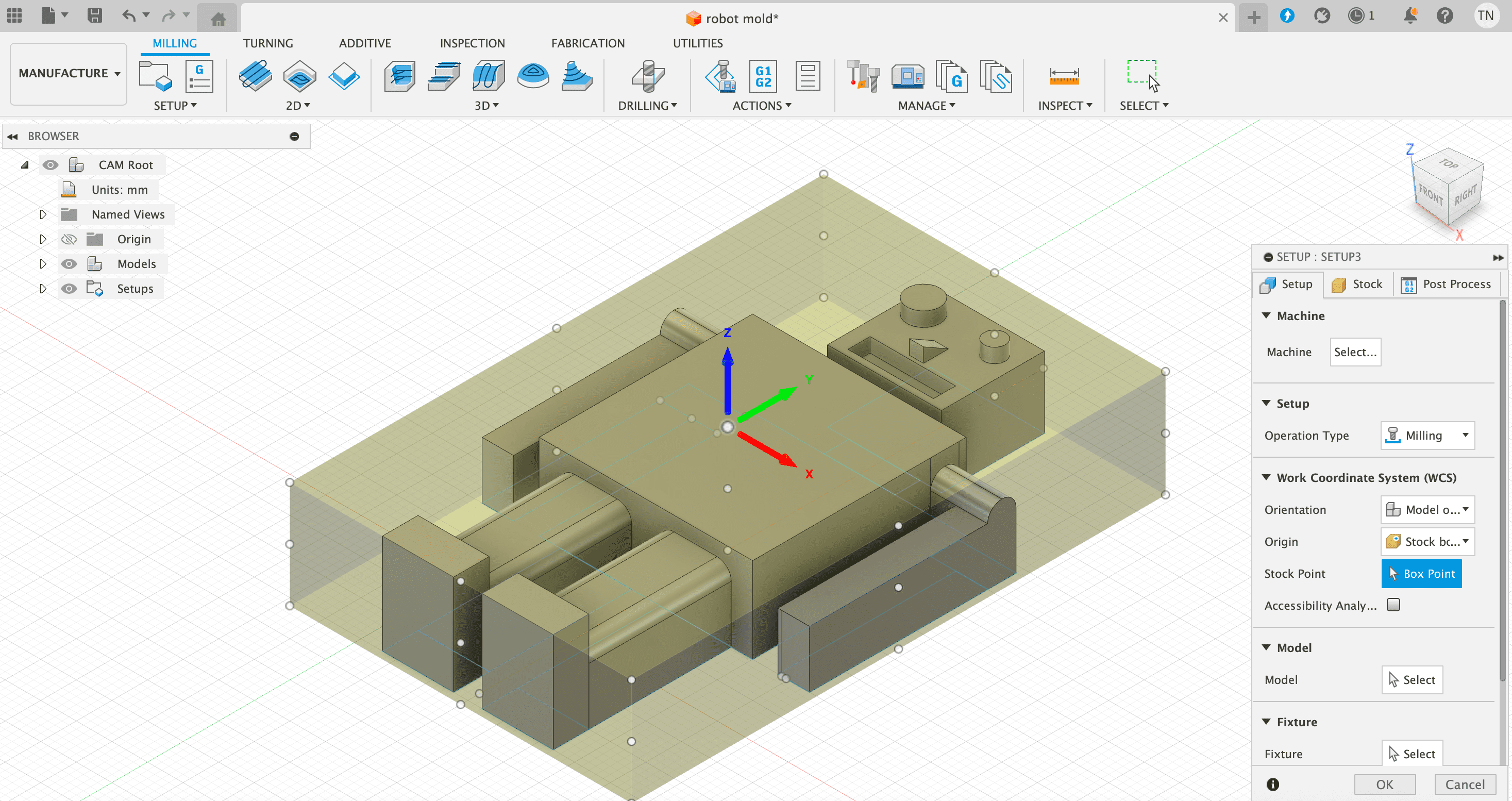Collapse the Fixture section

click(1267, 722)
